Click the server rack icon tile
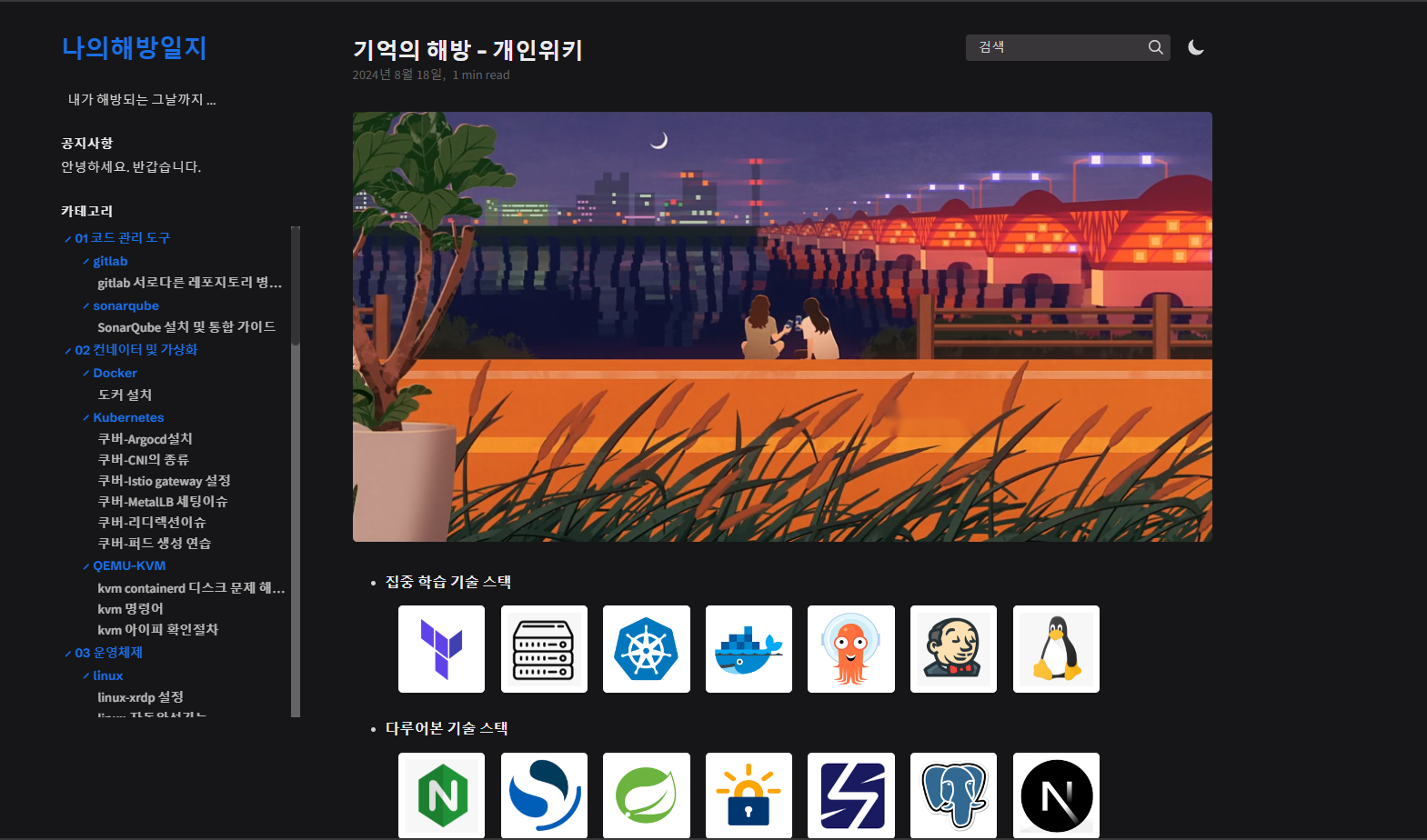Image resolution: width=1427 pixels, height=840 pixels. coord(544,649)
